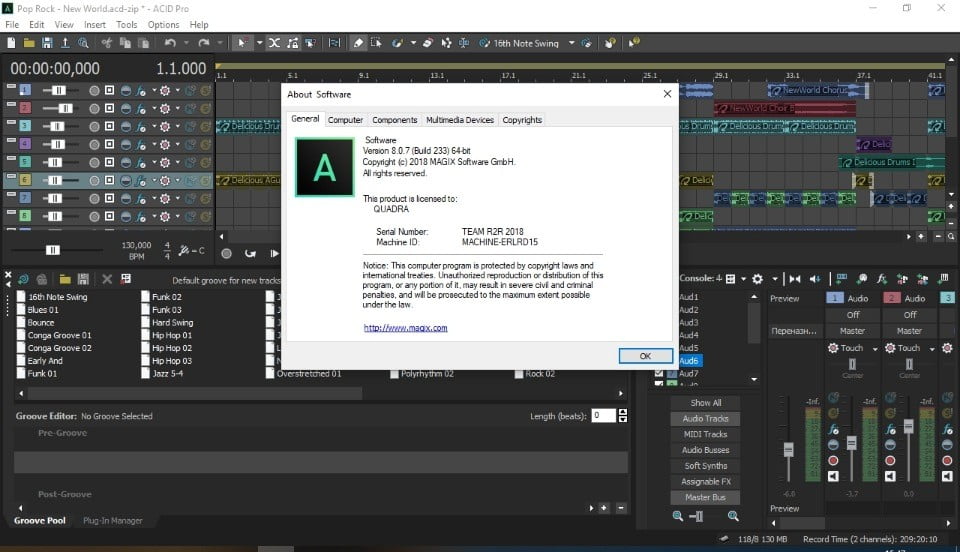Create a new project via toolbar icon

coord(11,43)
